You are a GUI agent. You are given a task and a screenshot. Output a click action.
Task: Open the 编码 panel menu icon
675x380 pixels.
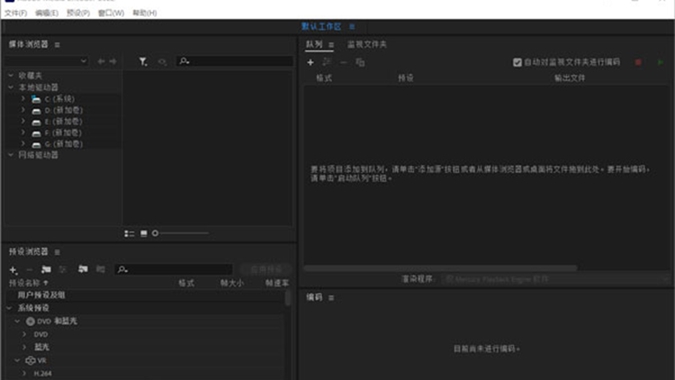click(331, 298)
